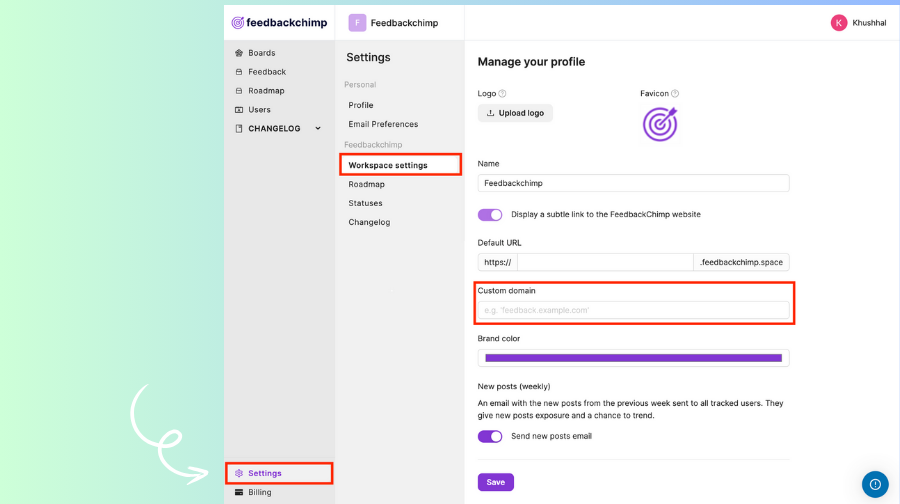
Task: Click the Billing card icon
Action: [x=238, y=492]
